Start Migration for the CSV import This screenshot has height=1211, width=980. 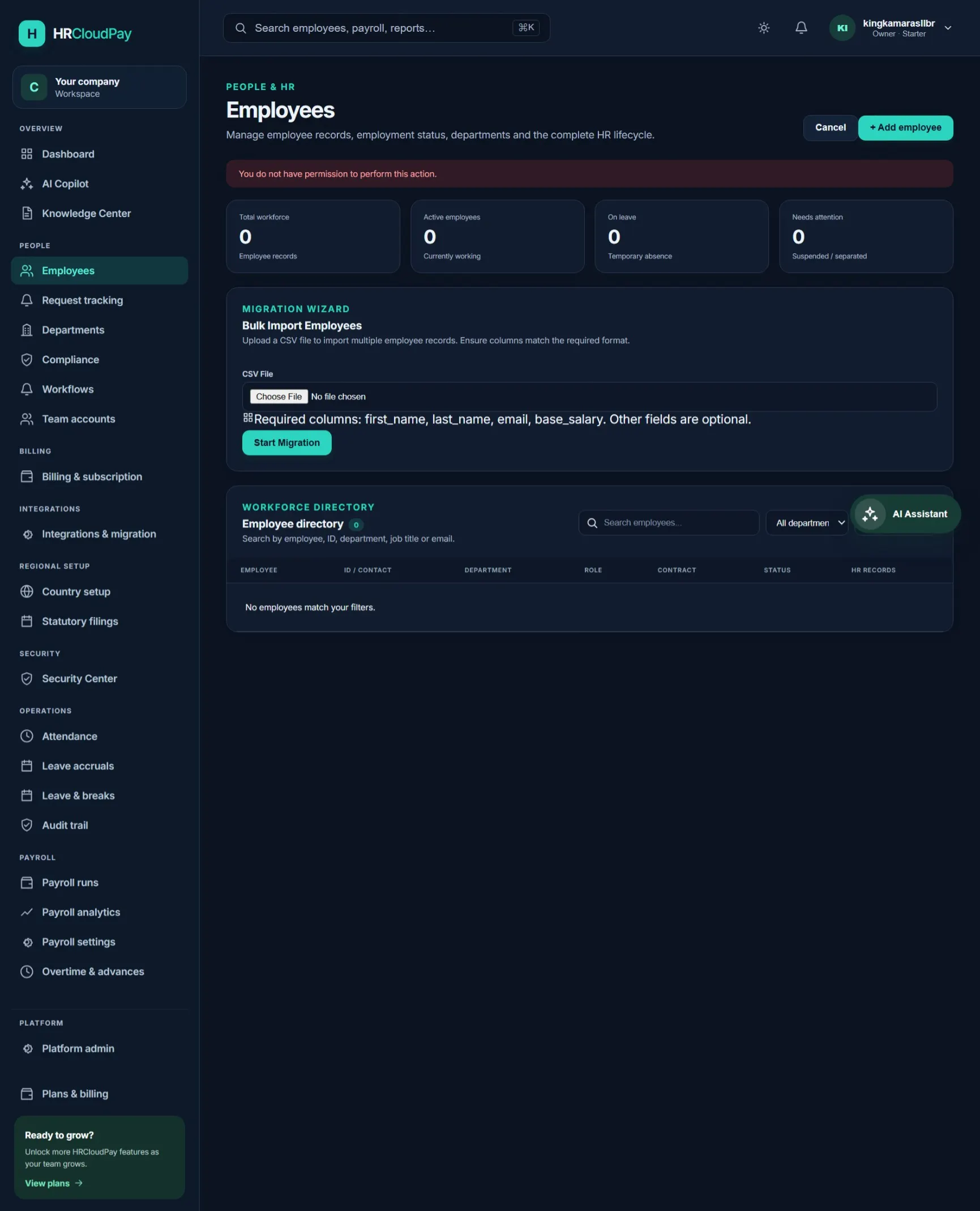tap(286, 443)
